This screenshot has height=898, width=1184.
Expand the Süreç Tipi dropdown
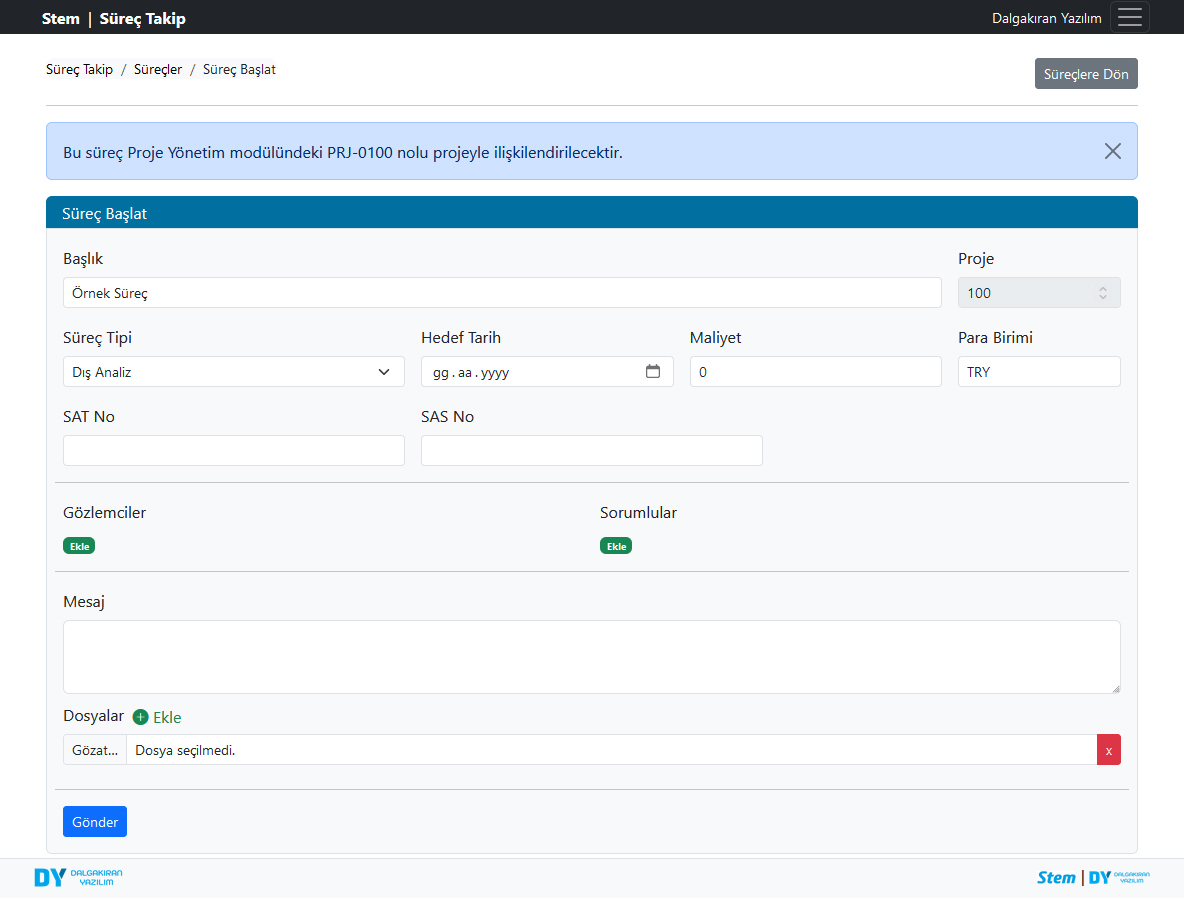[233, 372]
